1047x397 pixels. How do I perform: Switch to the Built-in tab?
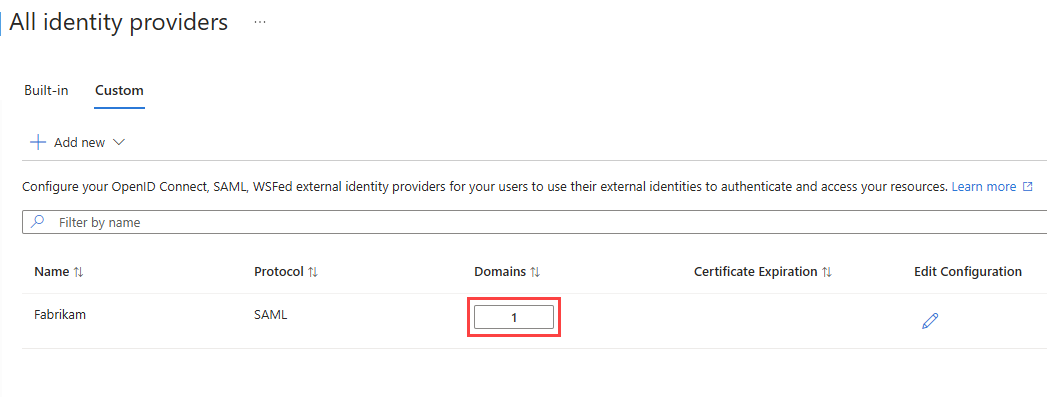[x=46, y=90]
